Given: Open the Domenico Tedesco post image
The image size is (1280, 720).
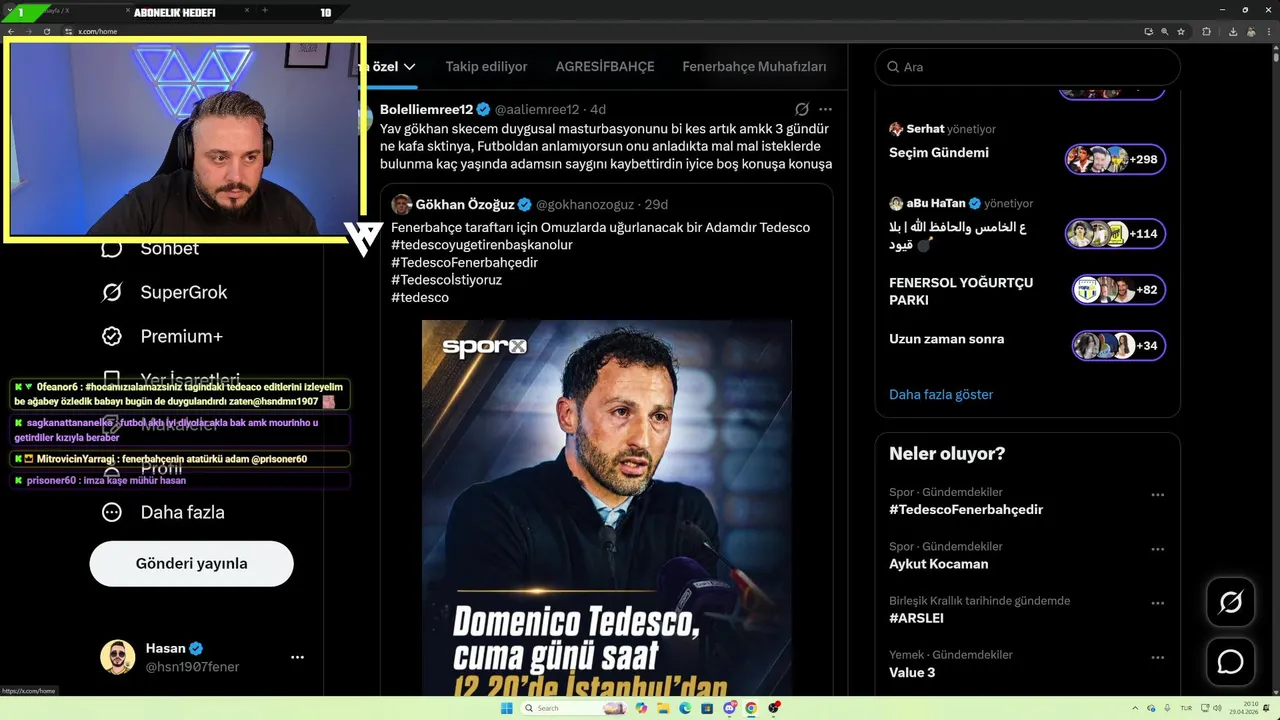Looking at the screenshot, I should point(607,508).
